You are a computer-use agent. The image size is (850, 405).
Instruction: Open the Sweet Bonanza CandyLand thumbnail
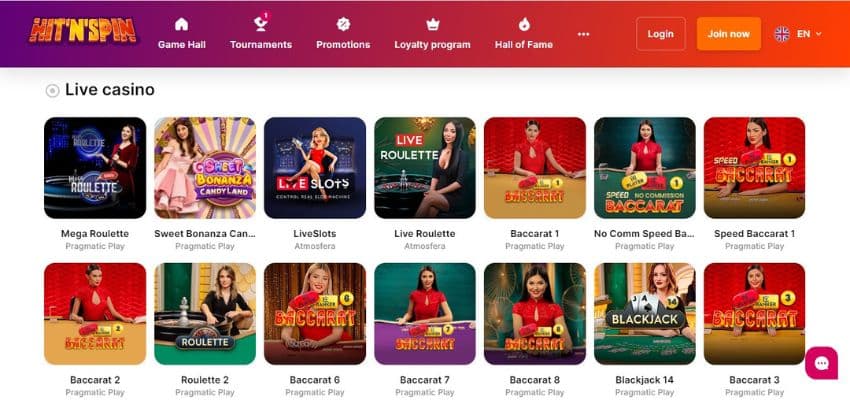(x=205, y=168)
